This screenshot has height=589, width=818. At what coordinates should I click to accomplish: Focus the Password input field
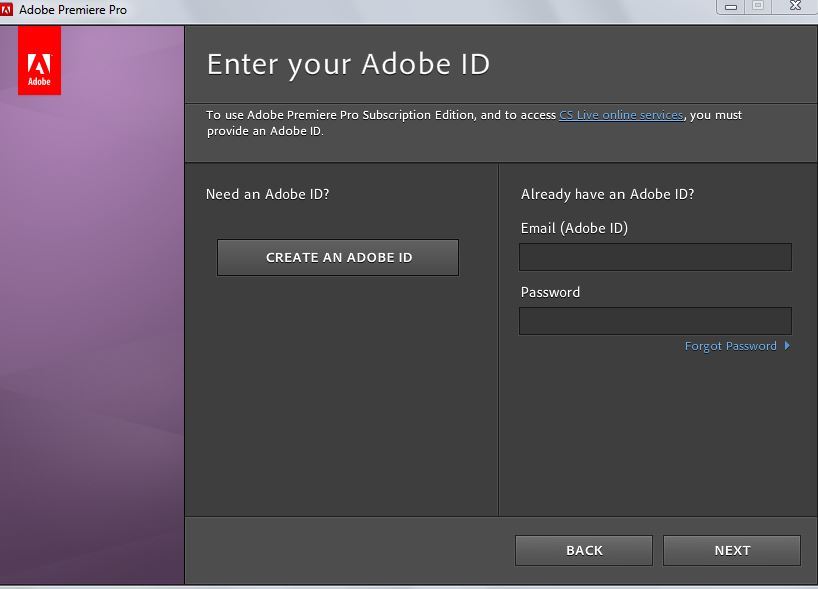(x=655, y=321)
